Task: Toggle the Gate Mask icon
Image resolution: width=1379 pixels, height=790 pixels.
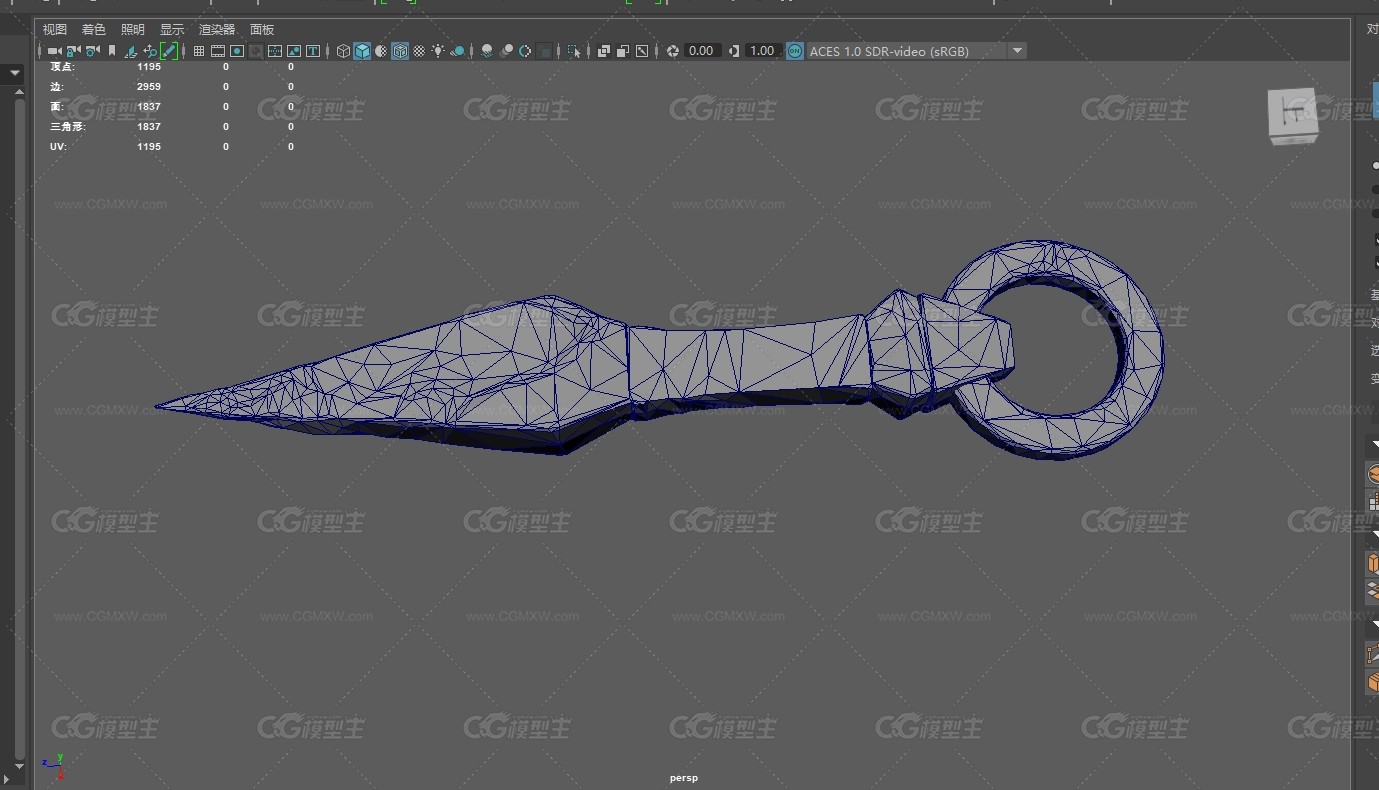Action: pyautogui.click(x=256, y=51)
